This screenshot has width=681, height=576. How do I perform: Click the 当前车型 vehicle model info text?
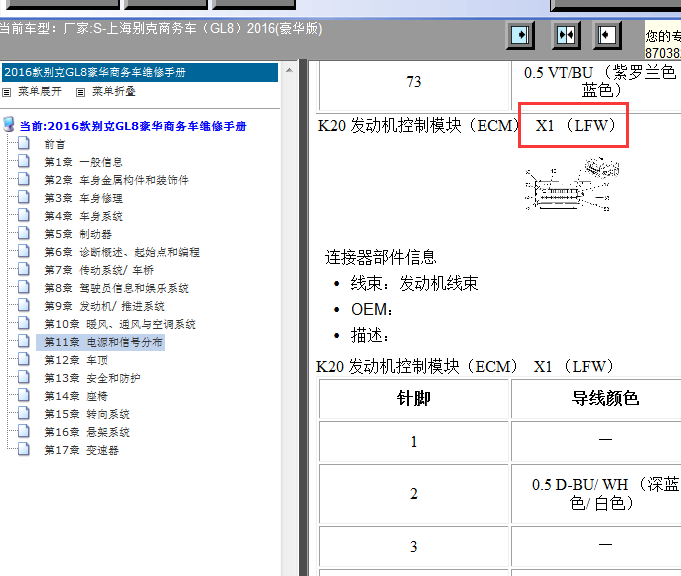(161, 29)
